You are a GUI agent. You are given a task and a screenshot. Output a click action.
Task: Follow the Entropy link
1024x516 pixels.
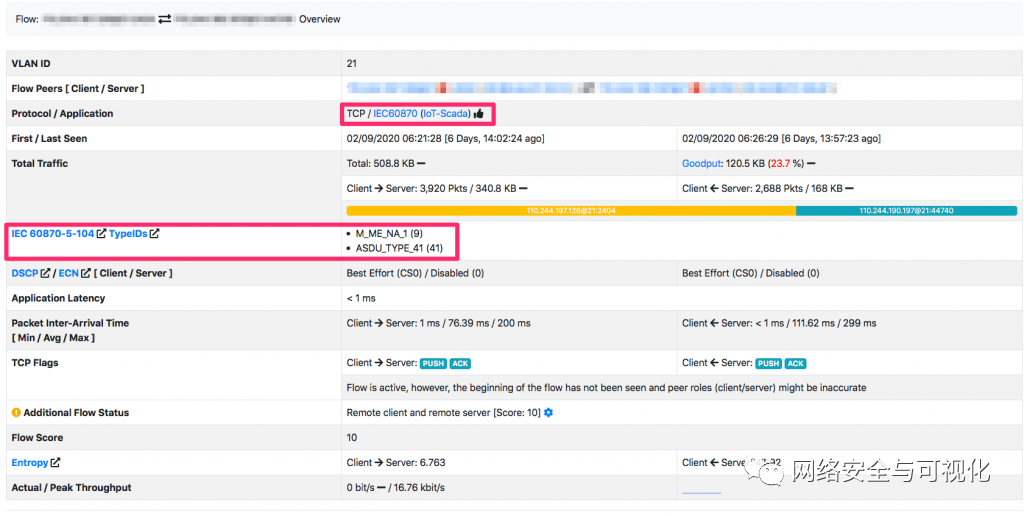click(30, 463)
